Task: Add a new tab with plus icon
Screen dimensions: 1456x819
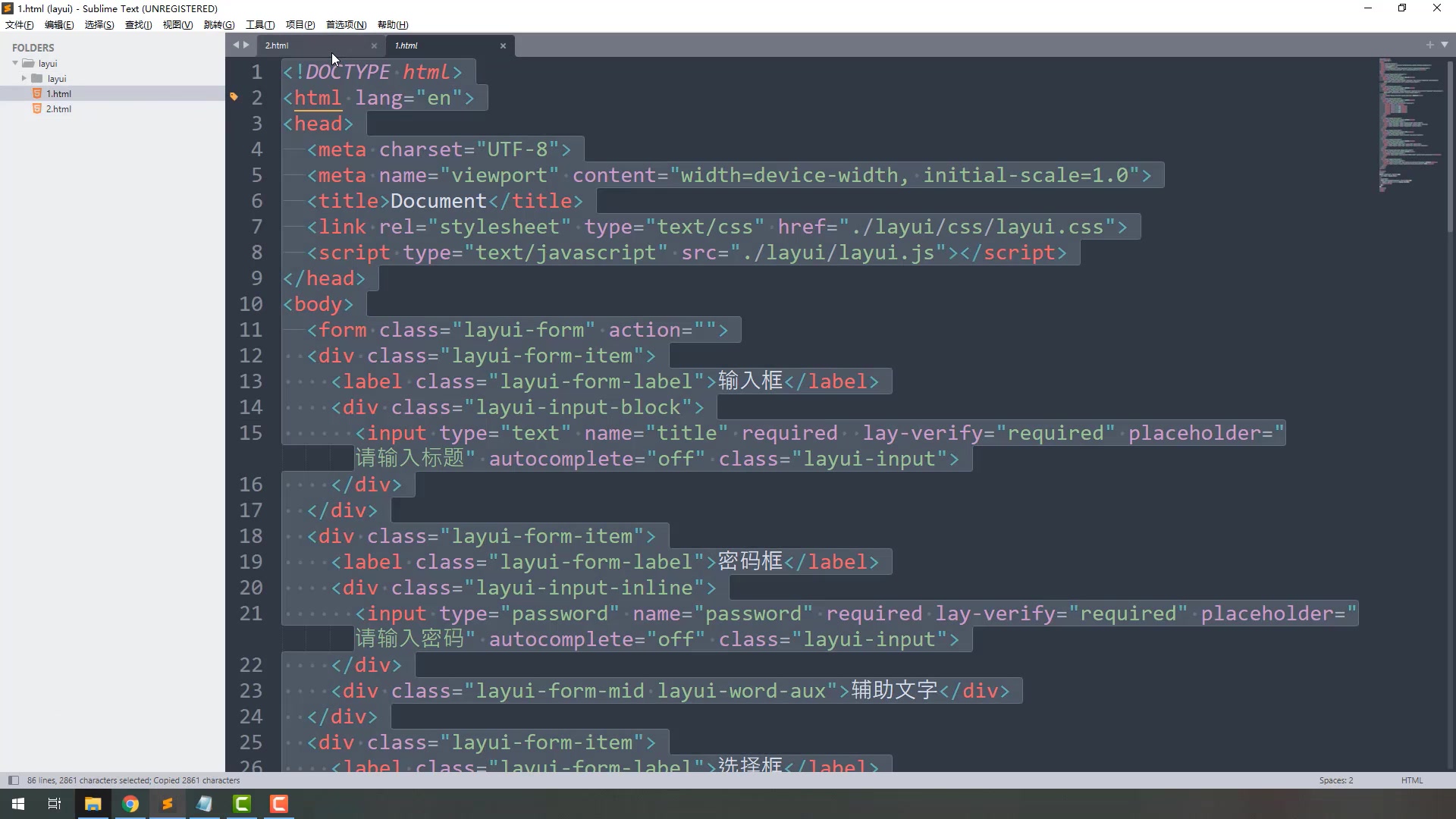Action: click(x=1429, y=45)
